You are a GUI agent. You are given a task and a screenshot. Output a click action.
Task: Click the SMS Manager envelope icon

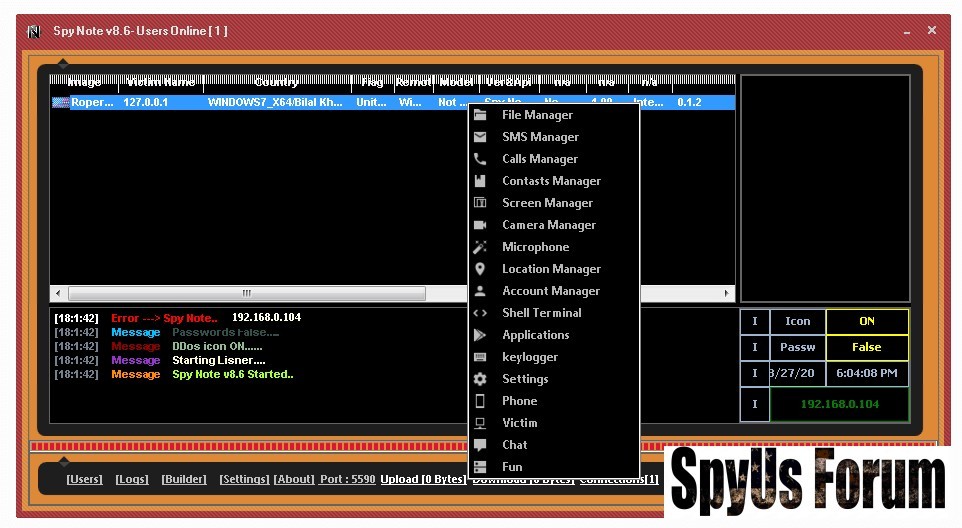[x=480, y=137]
